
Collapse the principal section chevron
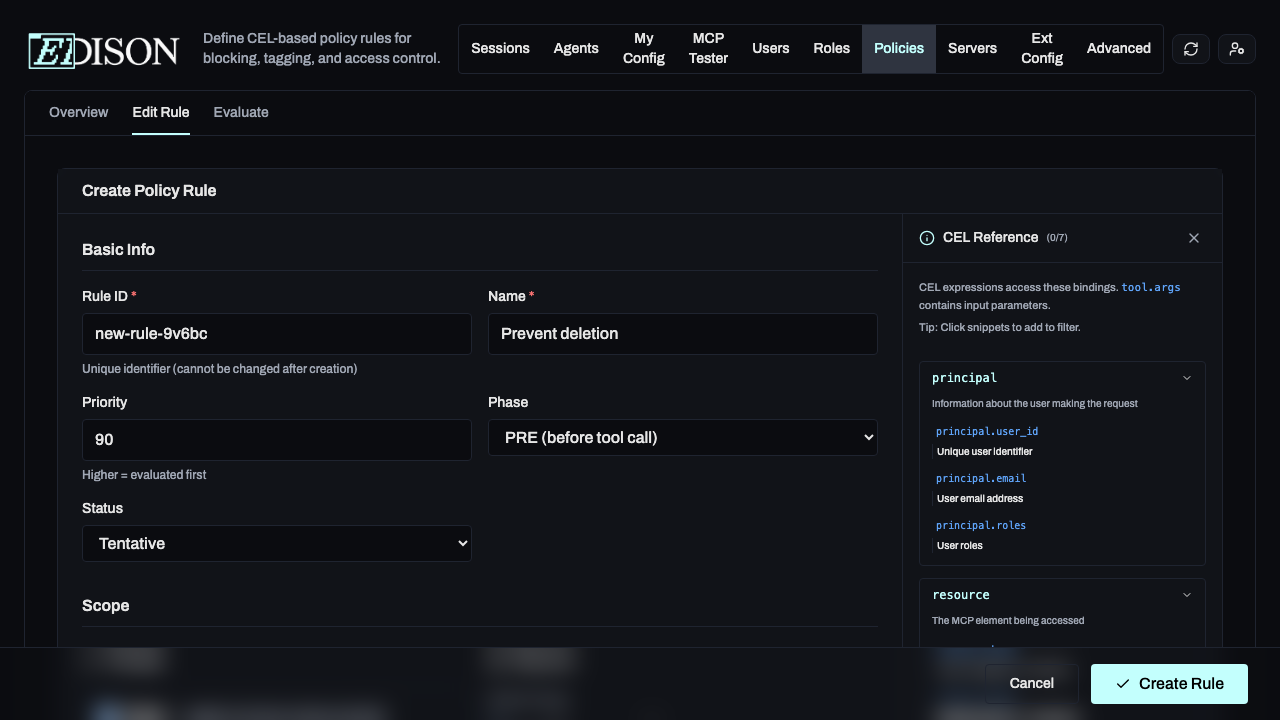pyautogui.click(x=1187, y=378)
